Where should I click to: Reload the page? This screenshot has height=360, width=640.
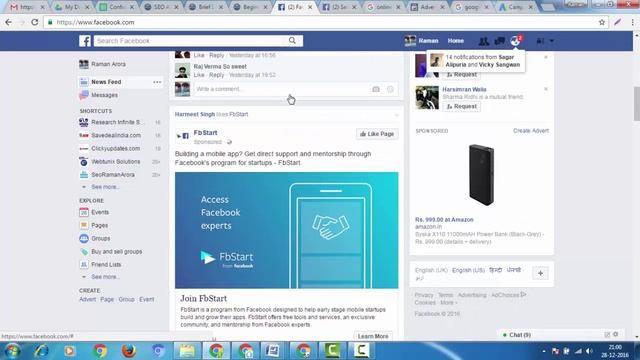pyautogui.click(x=35, y=22)
